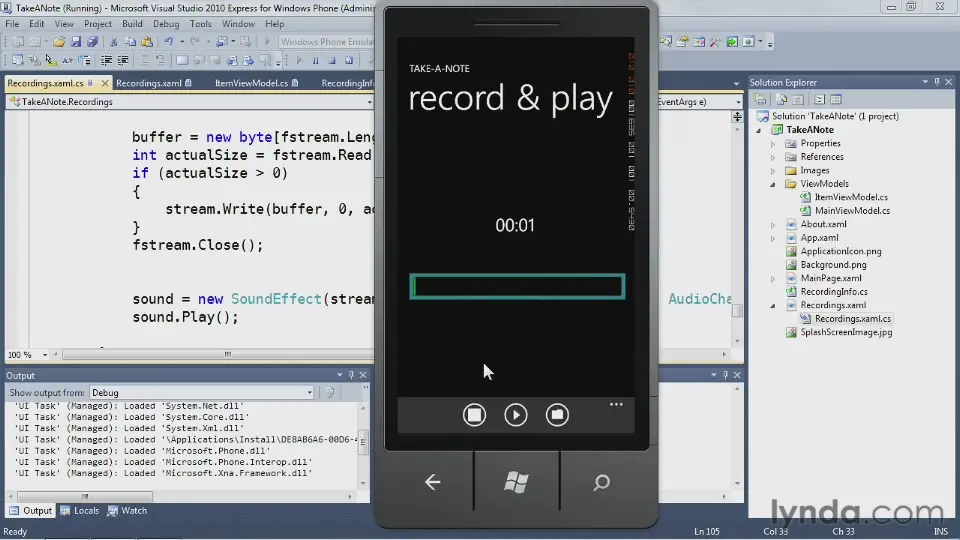Screen dimensions: 960x540
Task: Open the File menu
Action: click(x=12, y=24)
